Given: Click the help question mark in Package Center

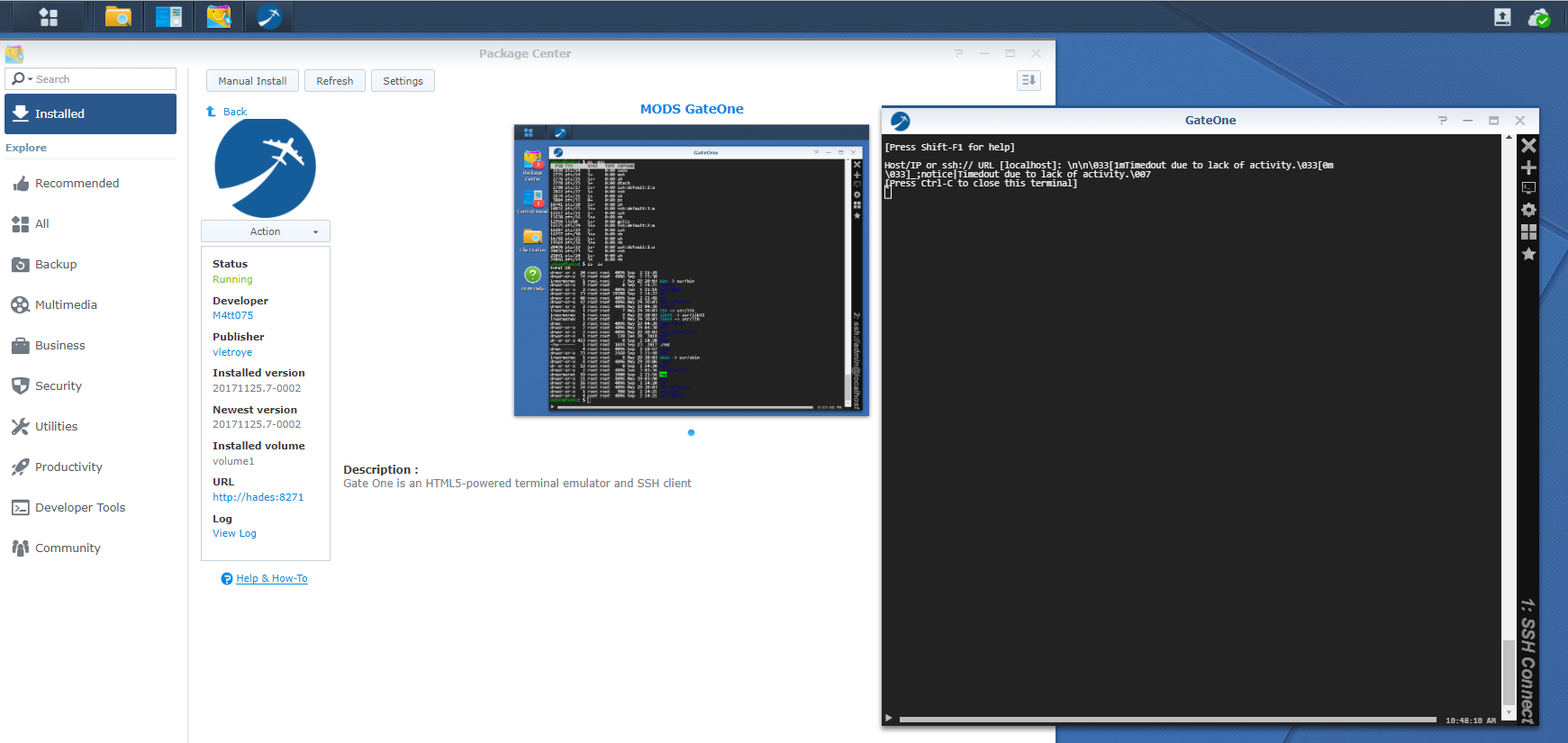Looking at the screenshot, I should (958, 53).
